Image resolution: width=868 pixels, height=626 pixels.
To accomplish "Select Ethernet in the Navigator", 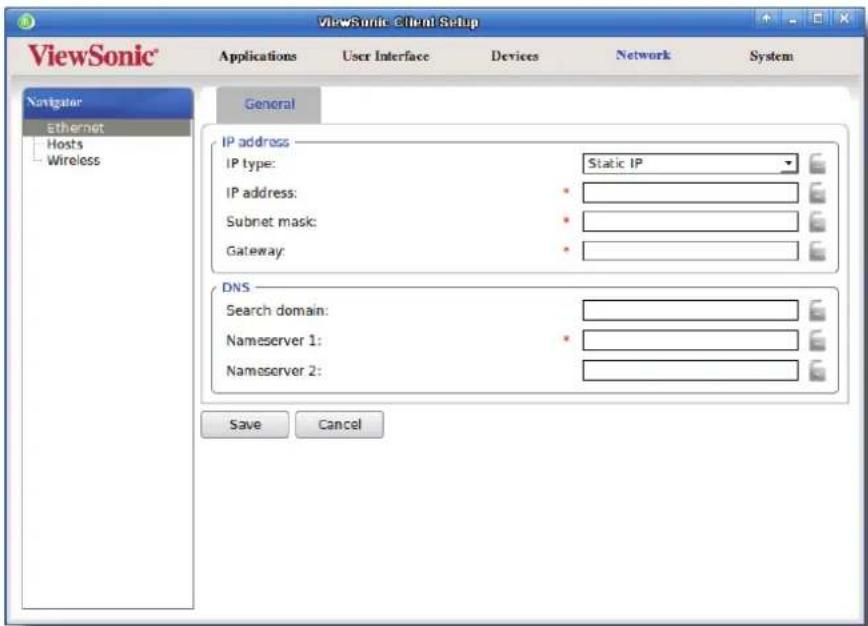I will tap(107, 128).
